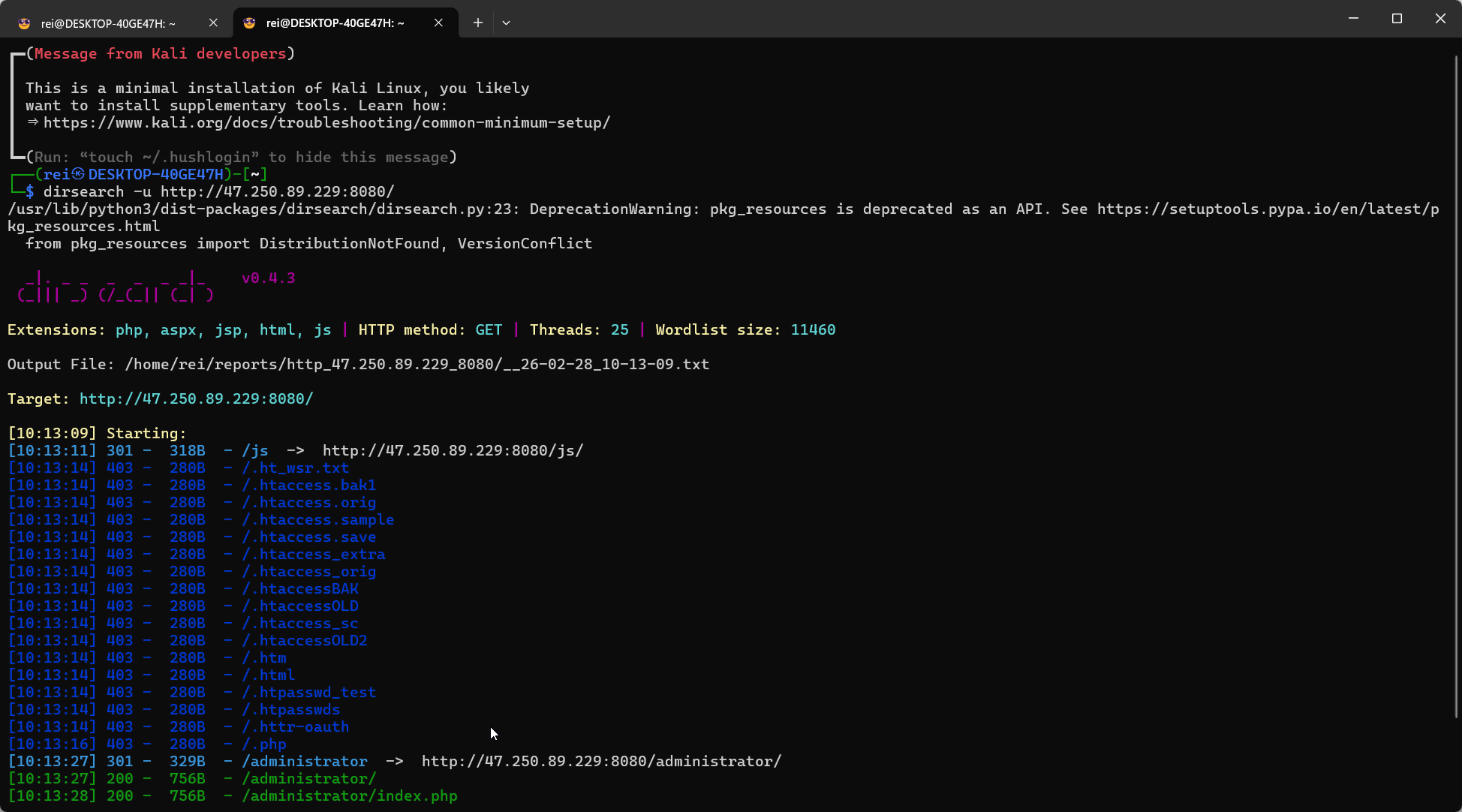Screen dimensions: 1462x812
Task: Click the Target URL http://47.250.89.229:8080/
Action: (196, 399)
